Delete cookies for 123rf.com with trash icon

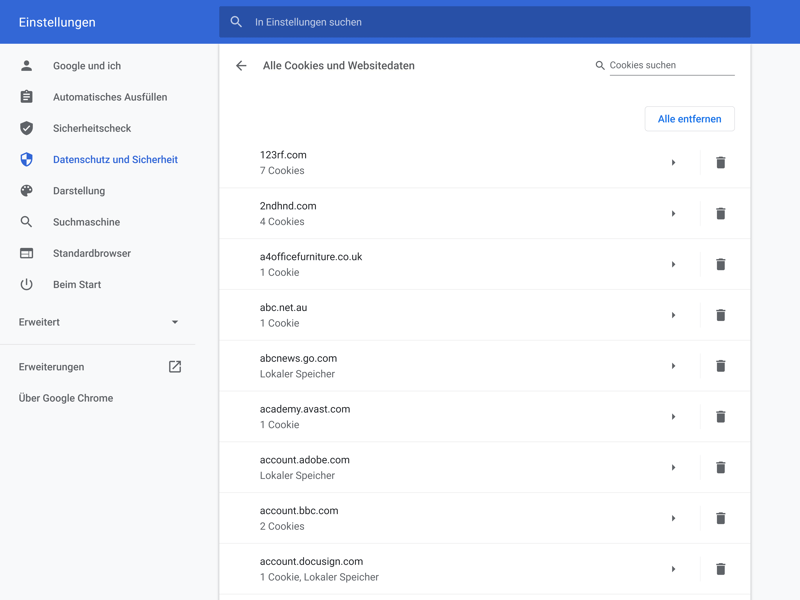coord(720,163)
